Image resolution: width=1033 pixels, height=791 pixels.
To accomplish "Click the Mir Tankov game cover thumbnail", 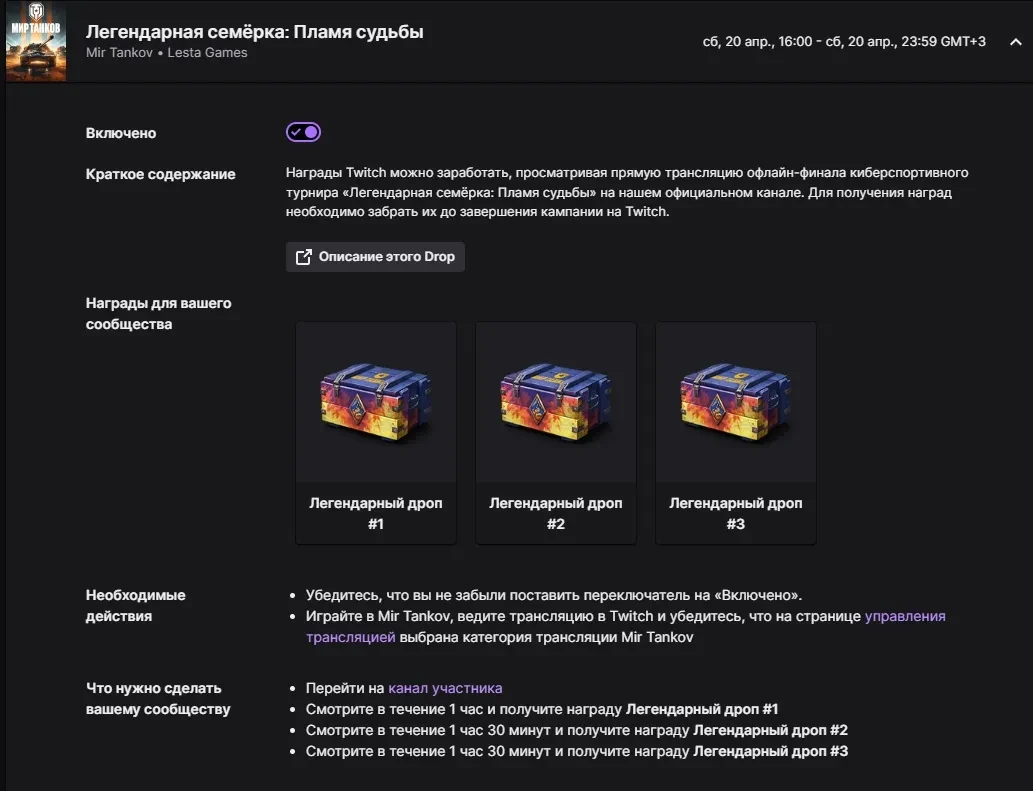I will [x=36, y=41].
